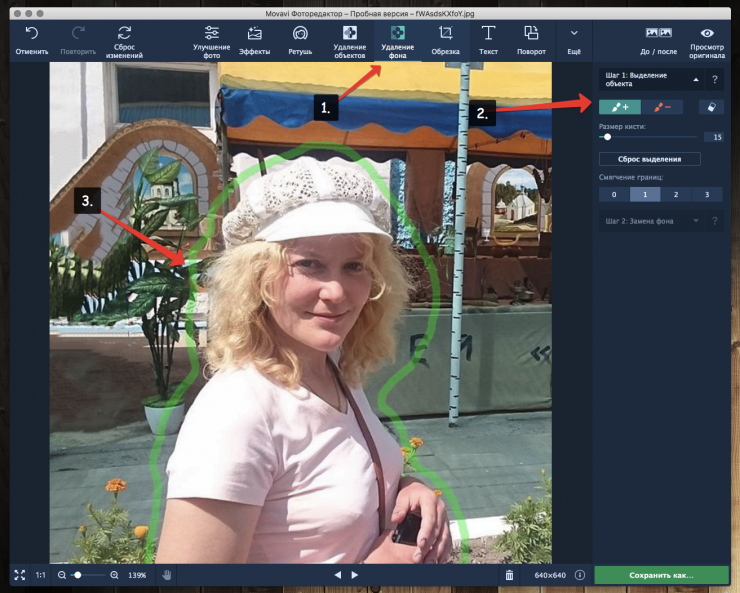
Task: Select the red background brush tool
Action: pos(662,107)
